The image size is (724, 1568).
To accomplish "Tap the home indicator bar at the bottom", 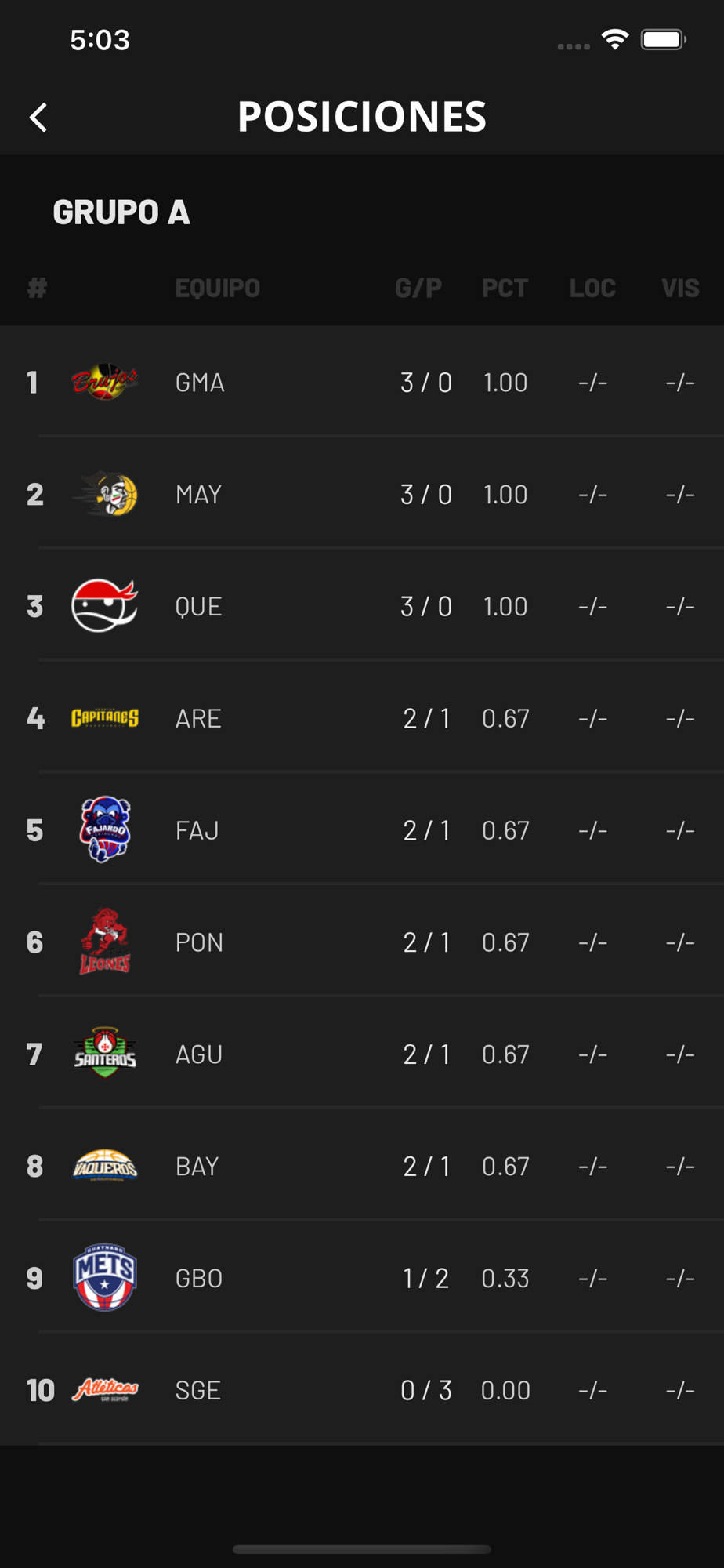I will click(x=362, y=1549).
